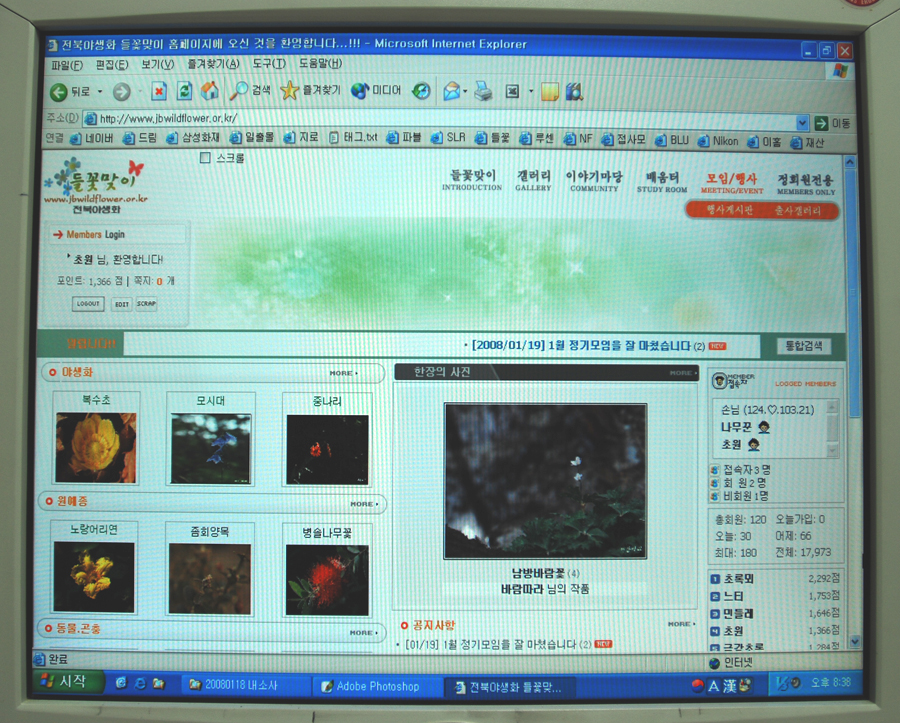Click the yellow note icon in toolbar
900x723 pixels.
pyautogui.click(x=549, y=91)
